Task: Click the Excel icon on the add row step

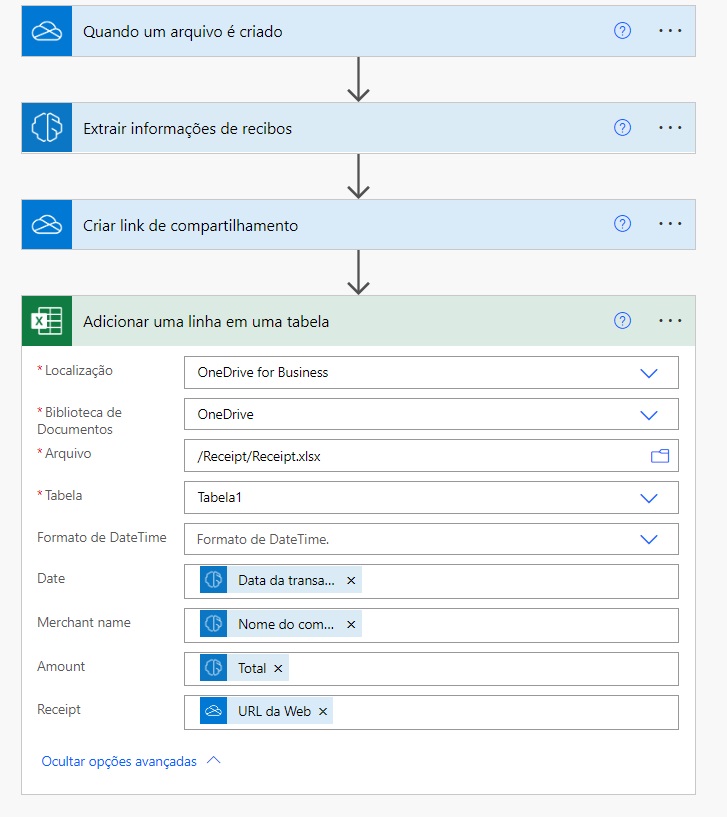Action: 47,321
